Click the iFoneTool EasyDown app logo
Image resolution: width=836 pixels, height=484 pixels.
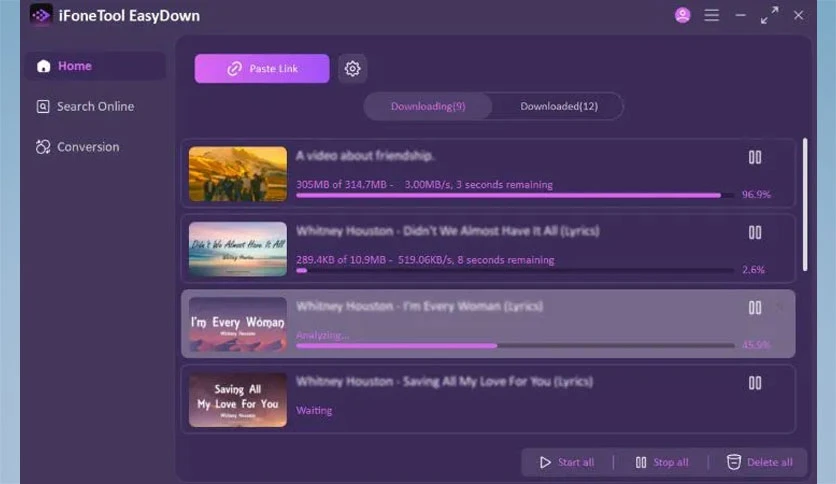pos(41,15)
